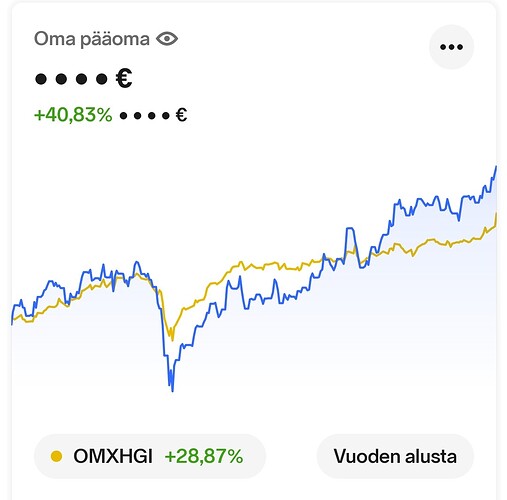Reveal the hidden euro gain amount
The height and width of the screenshot is (500, 507).
[145, 116]
